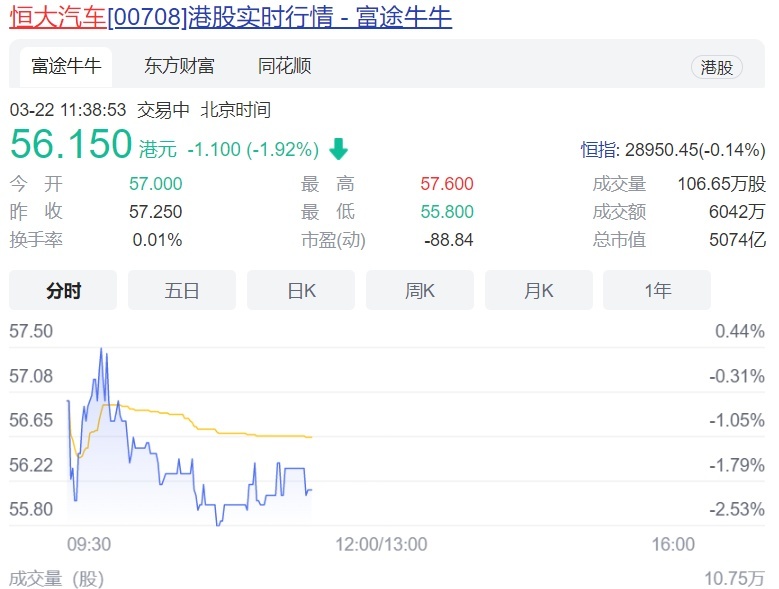Click the 港元 currency label
This screenshot has height=589, width=779.
157,149
